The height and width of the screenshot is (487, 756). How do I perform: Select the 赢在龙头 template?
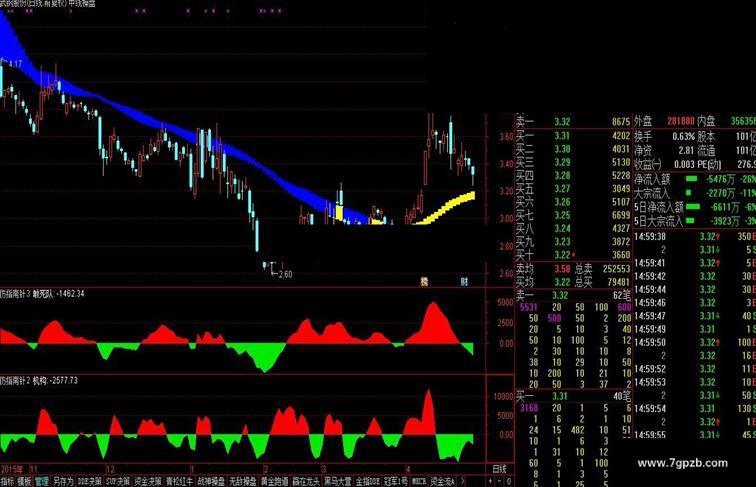[x=306, y=481]
